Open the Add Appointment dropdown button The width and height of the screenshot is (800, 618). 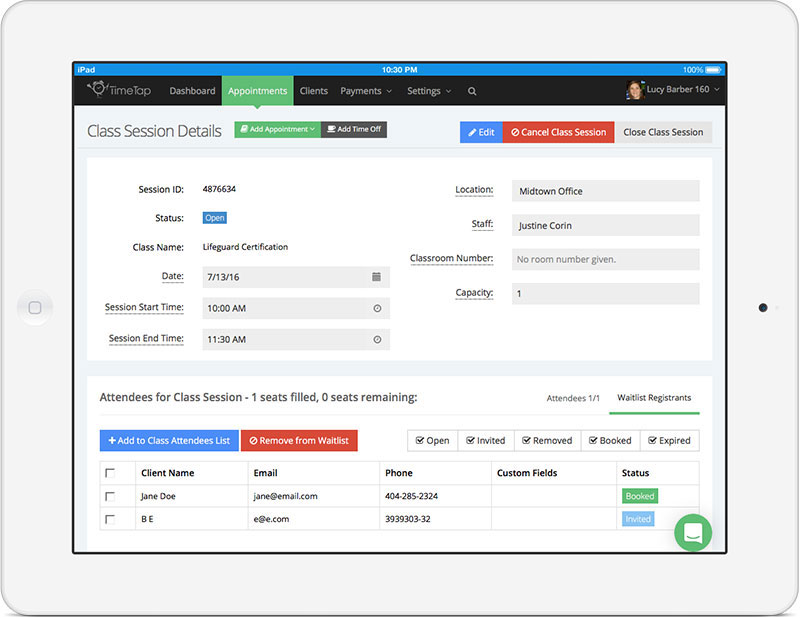point(278,129)
